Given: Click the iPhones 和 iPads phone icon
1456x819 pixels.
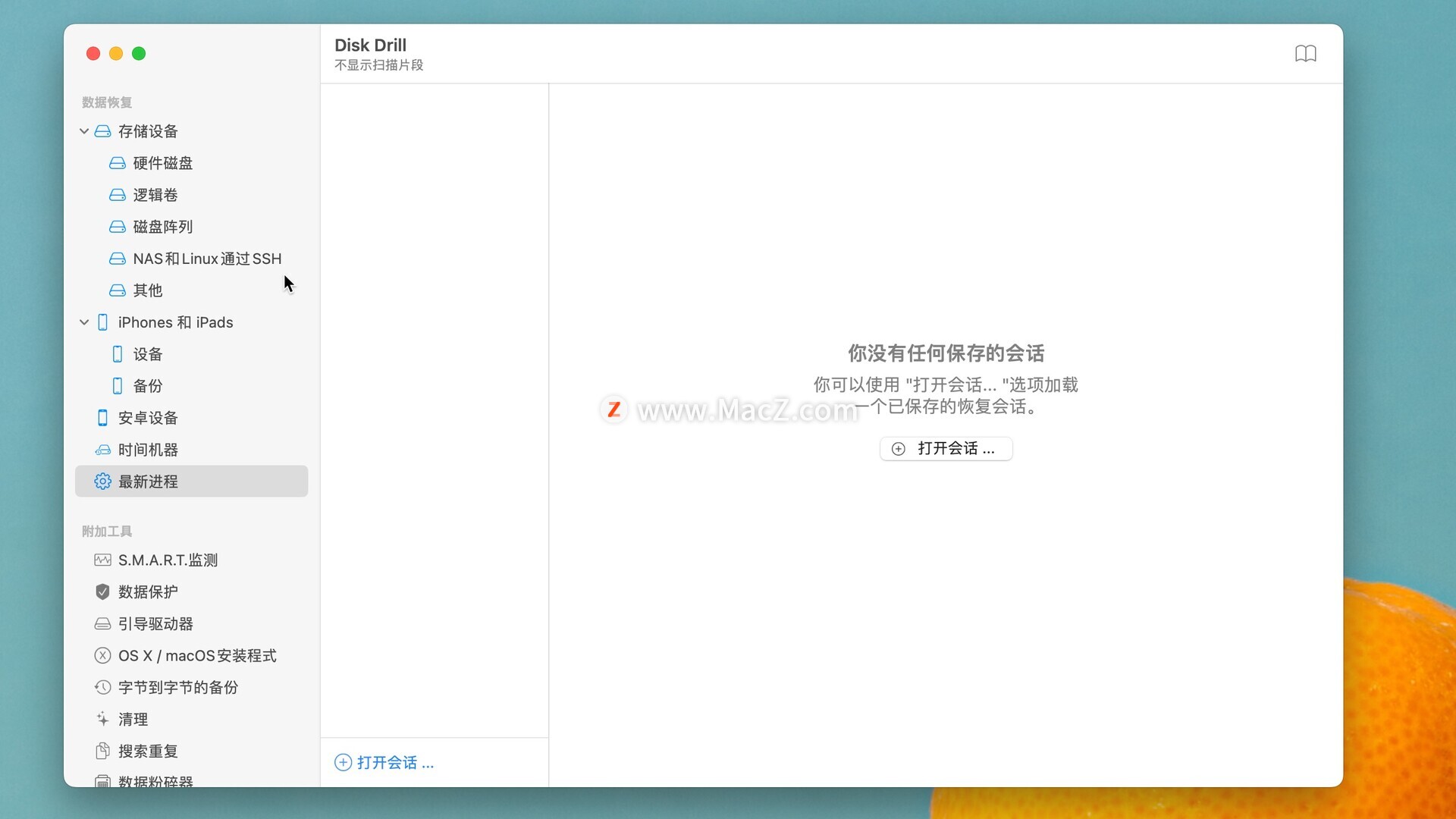Looking at the screenshot, I should (102, 322).
